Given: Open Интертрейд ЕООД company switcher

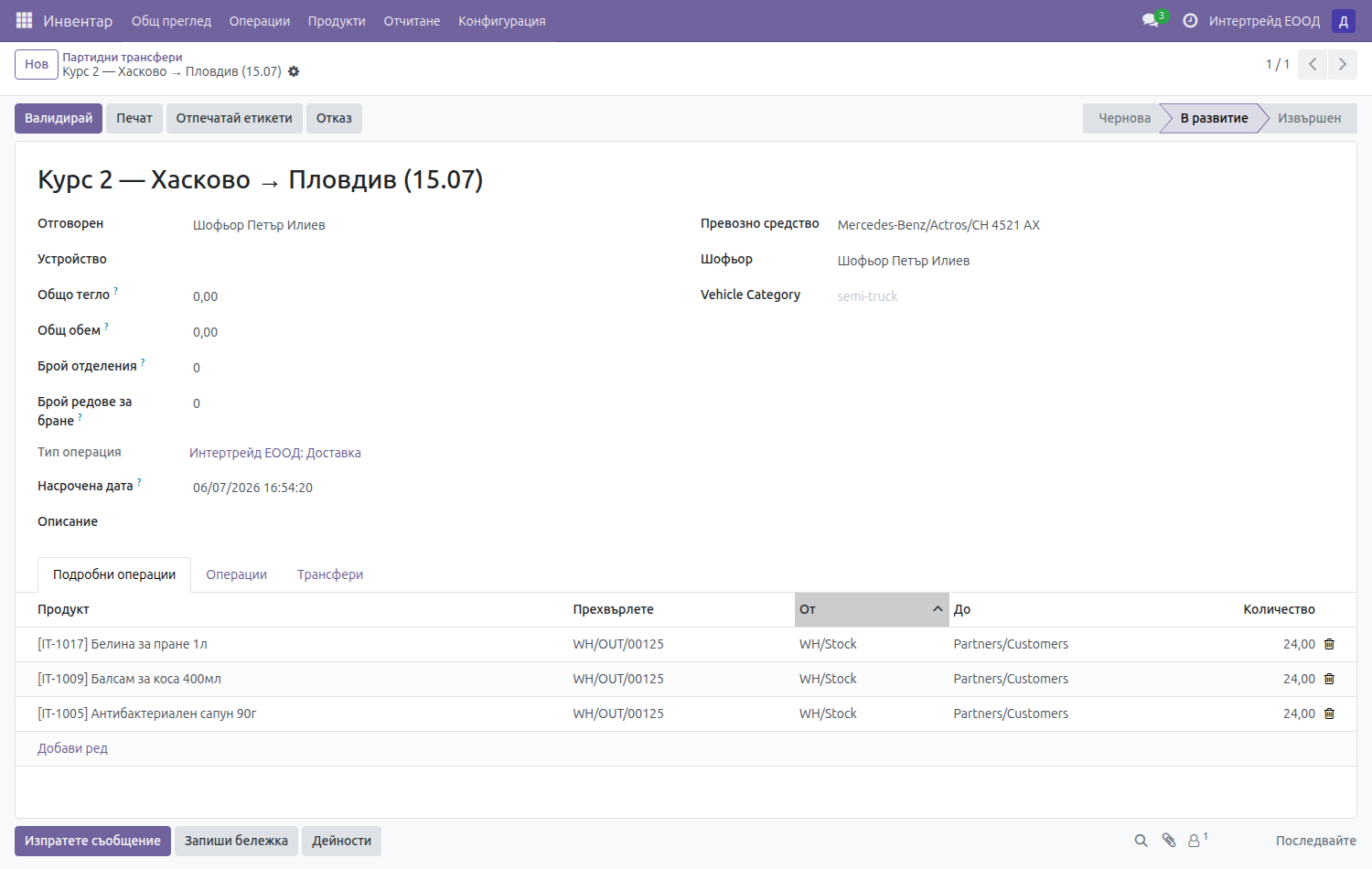Looking at the screenshot, I should pos(1264,21).
